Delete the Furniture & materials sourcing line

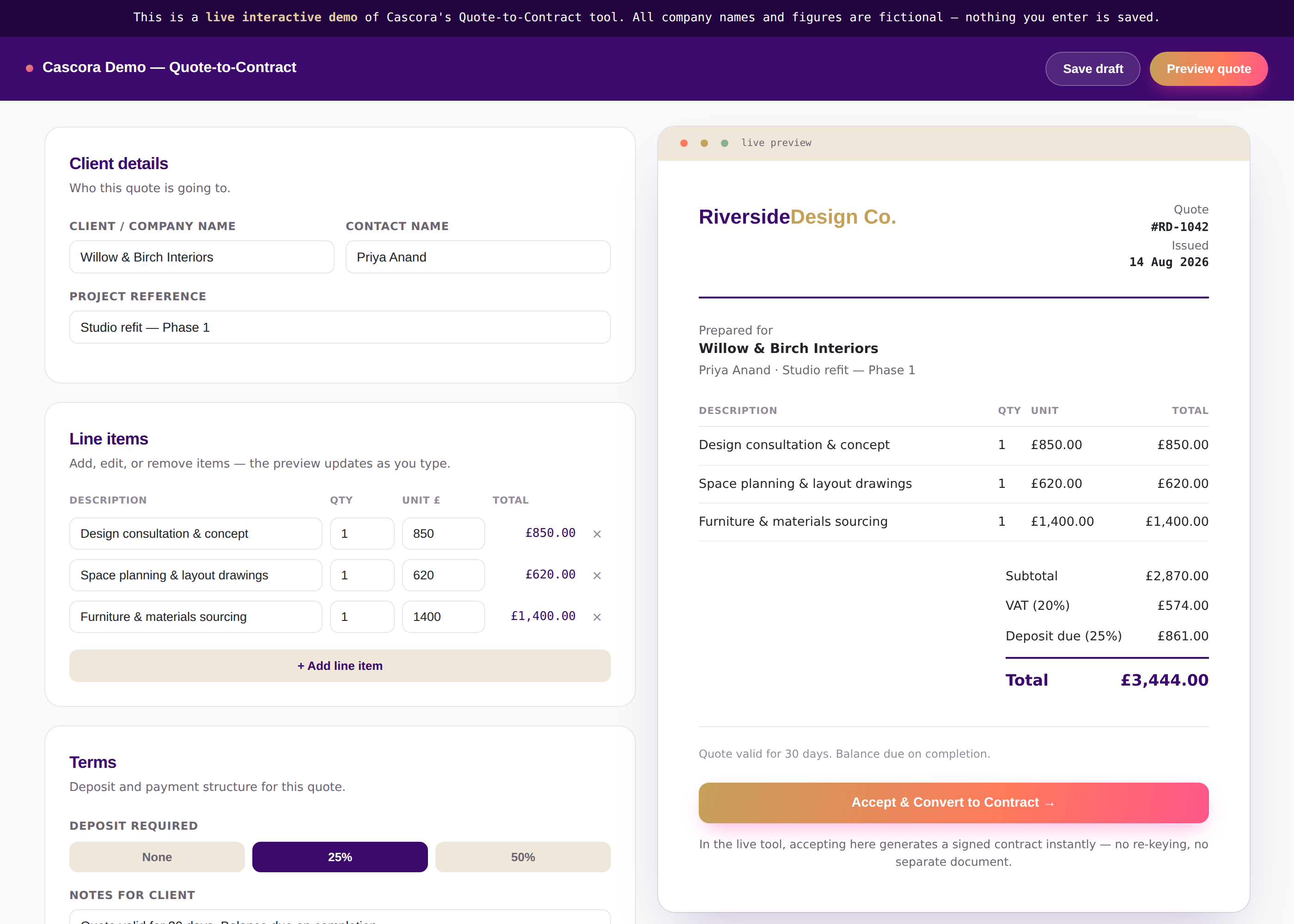pos(597,617)
